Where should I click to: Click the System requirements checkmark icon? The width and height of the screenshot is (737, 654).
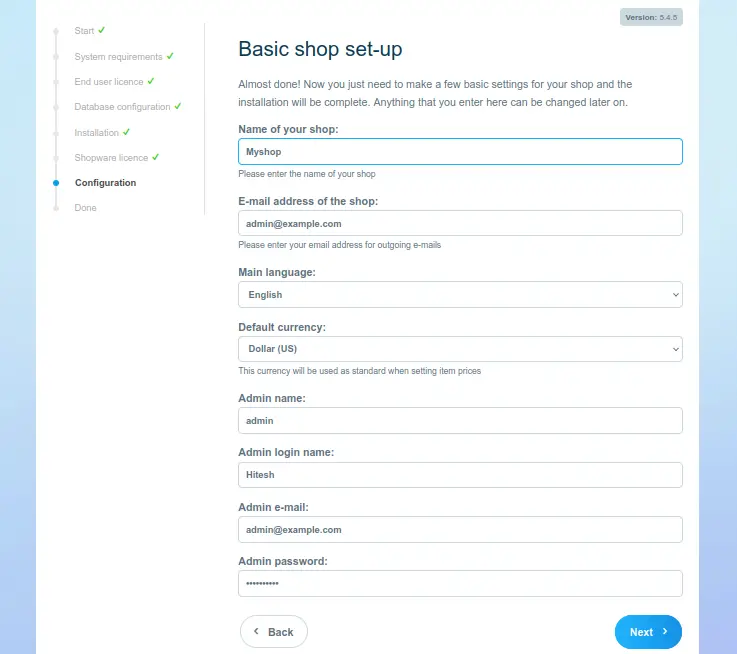coord(170,56)
